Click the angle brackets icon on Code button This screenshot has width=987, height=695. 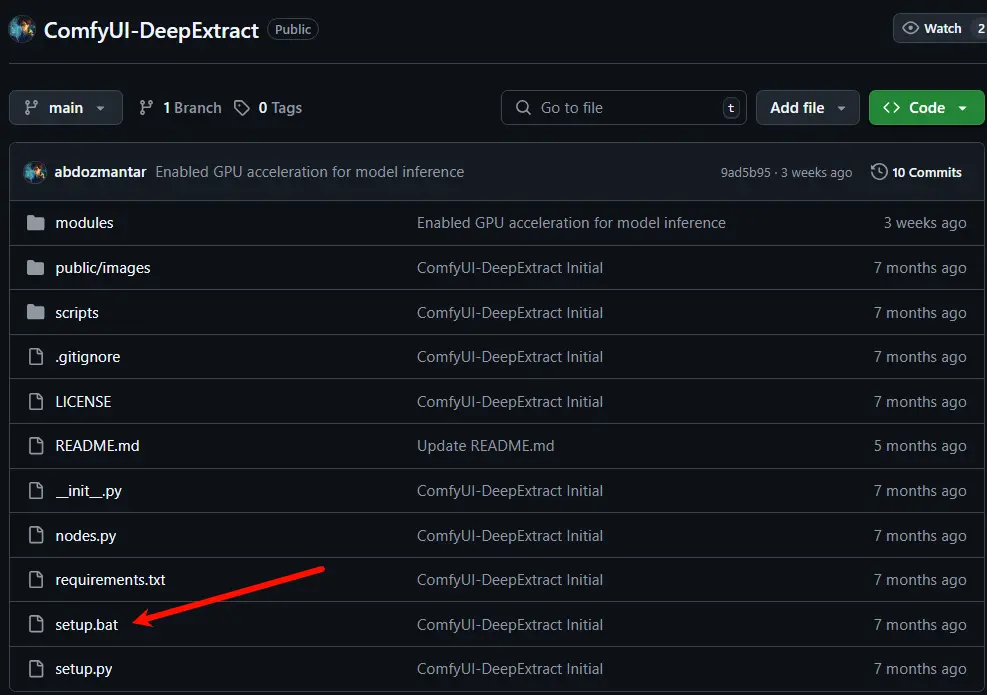coord(891,108)
